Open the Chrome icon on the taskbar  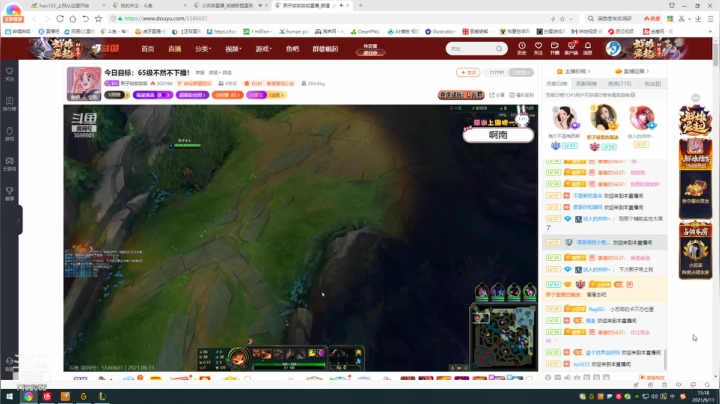click(28, 397)
